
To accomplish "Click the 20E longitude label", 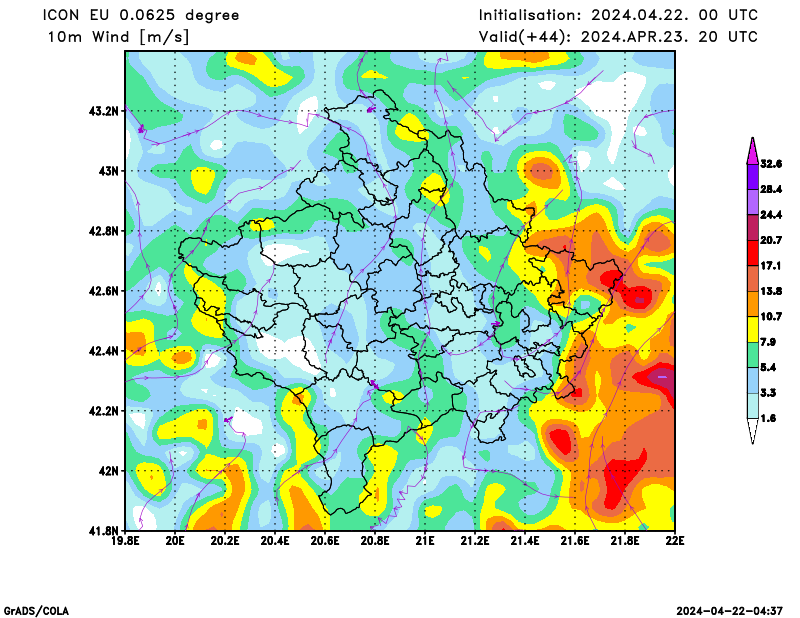I will point(175,540).
